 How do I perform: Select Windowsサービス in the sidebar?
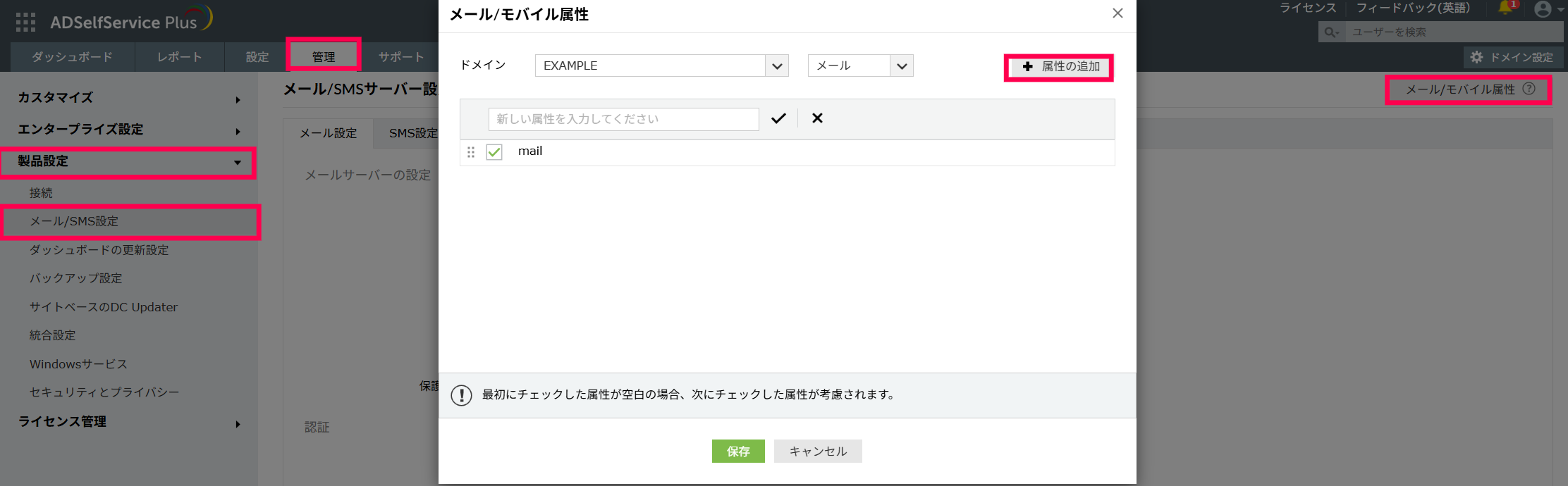tap(78, 364)
